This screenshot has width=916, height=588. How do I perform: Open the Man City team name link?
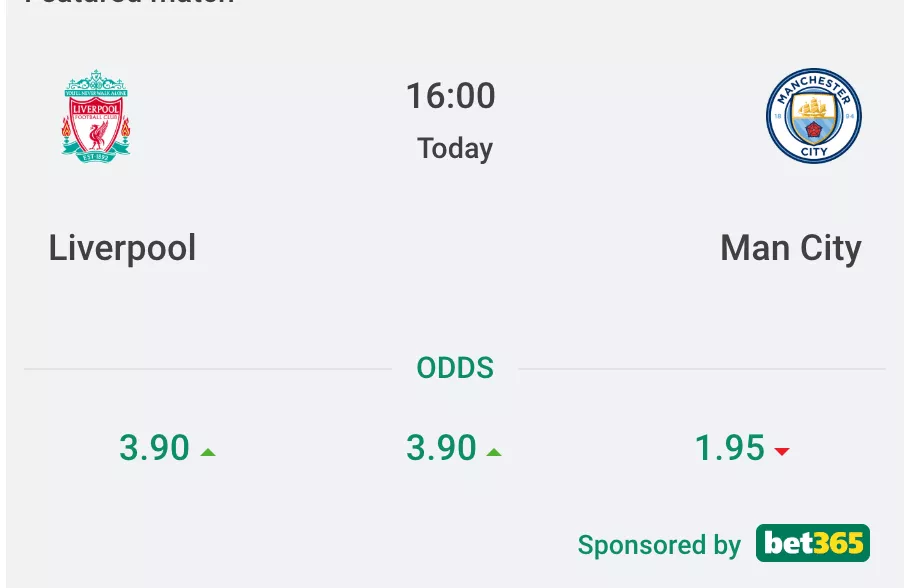(x=790, y=248)
